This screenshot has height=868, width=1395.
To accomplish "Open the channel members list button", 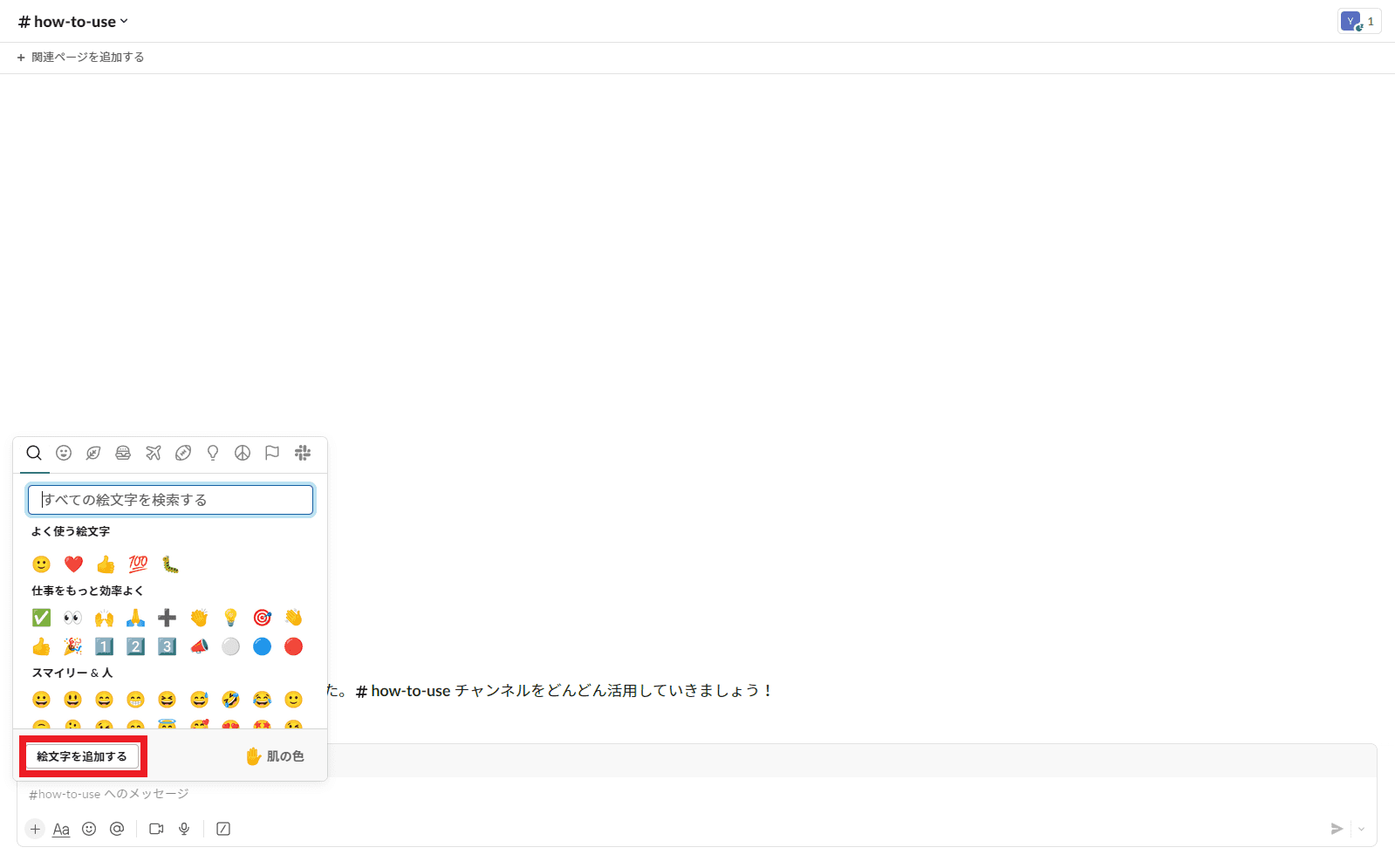I will click(x=1358, y=22).
